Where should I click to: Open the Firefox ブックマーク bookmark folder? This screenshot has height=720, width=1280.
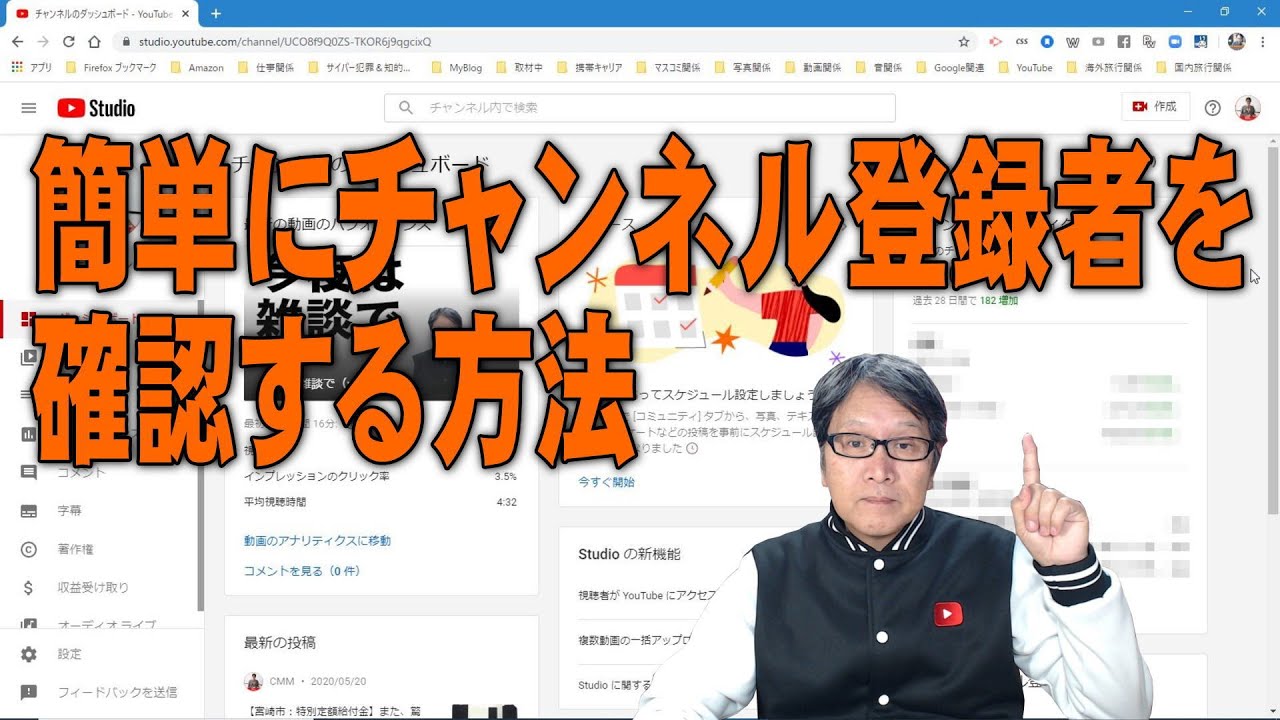point(111,68)
